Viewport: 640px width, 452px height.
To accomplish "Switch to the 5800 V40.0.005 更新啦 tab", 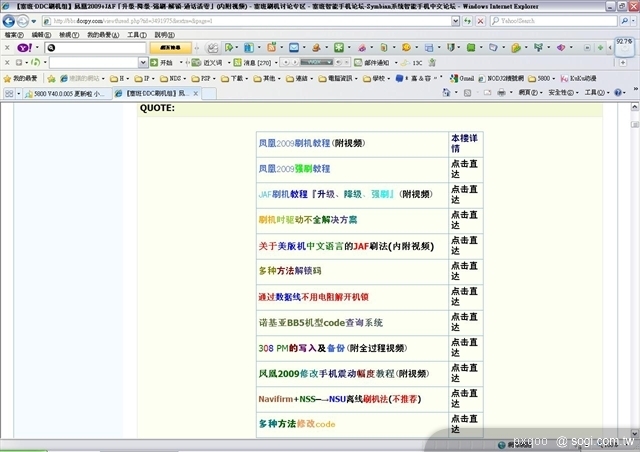I will [67, 94].
